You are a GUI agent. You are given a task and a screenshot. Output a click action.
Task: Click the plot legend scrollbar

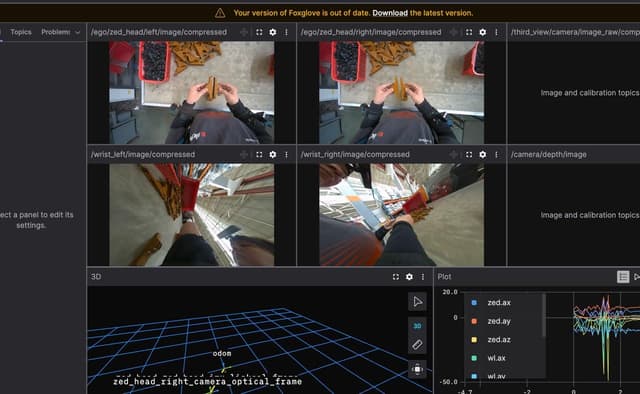pyautogui.click(x=544, y=316)
